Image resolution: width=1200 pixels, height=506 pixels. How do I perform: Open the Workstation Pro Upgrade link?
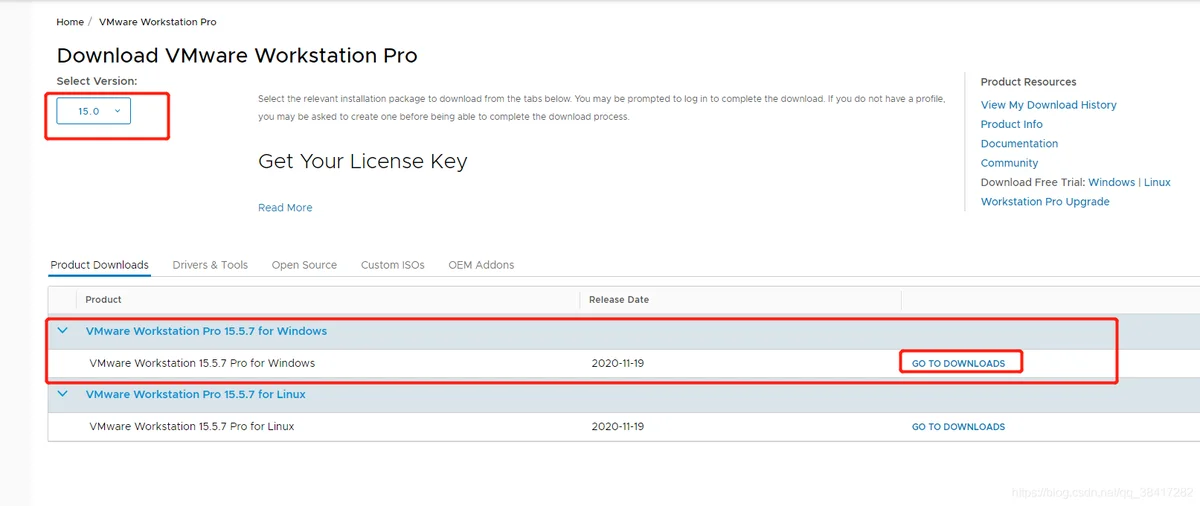1045,202
